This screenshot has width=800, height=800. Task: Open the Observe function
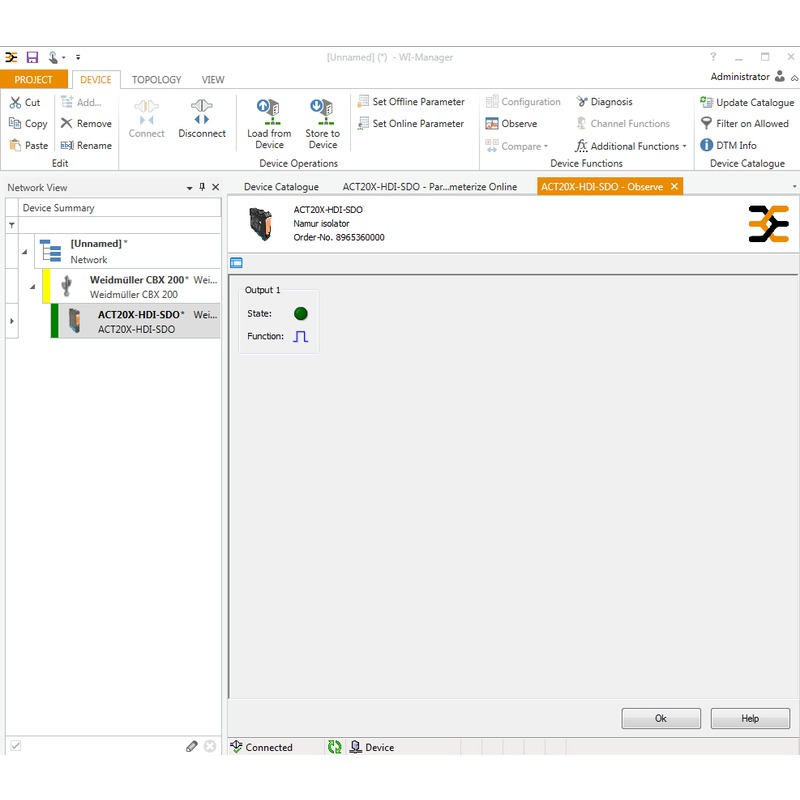click(511, 123)
